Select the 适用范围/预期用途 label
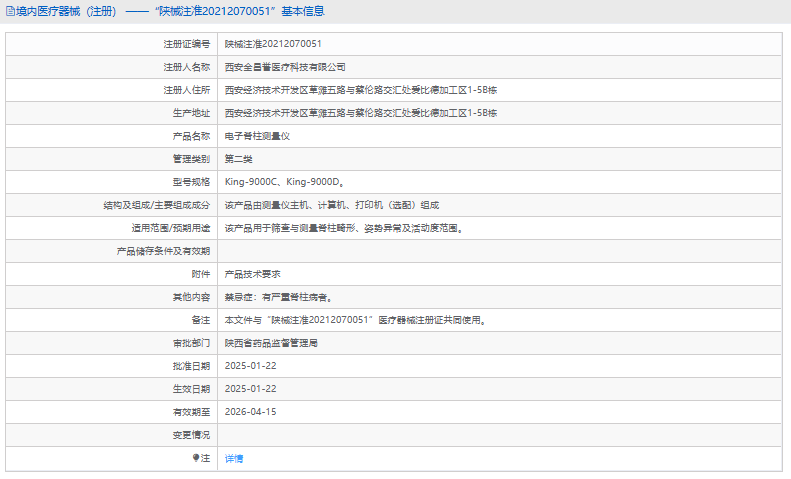Screen dimensions: 791x479 [x=171, y=228]
